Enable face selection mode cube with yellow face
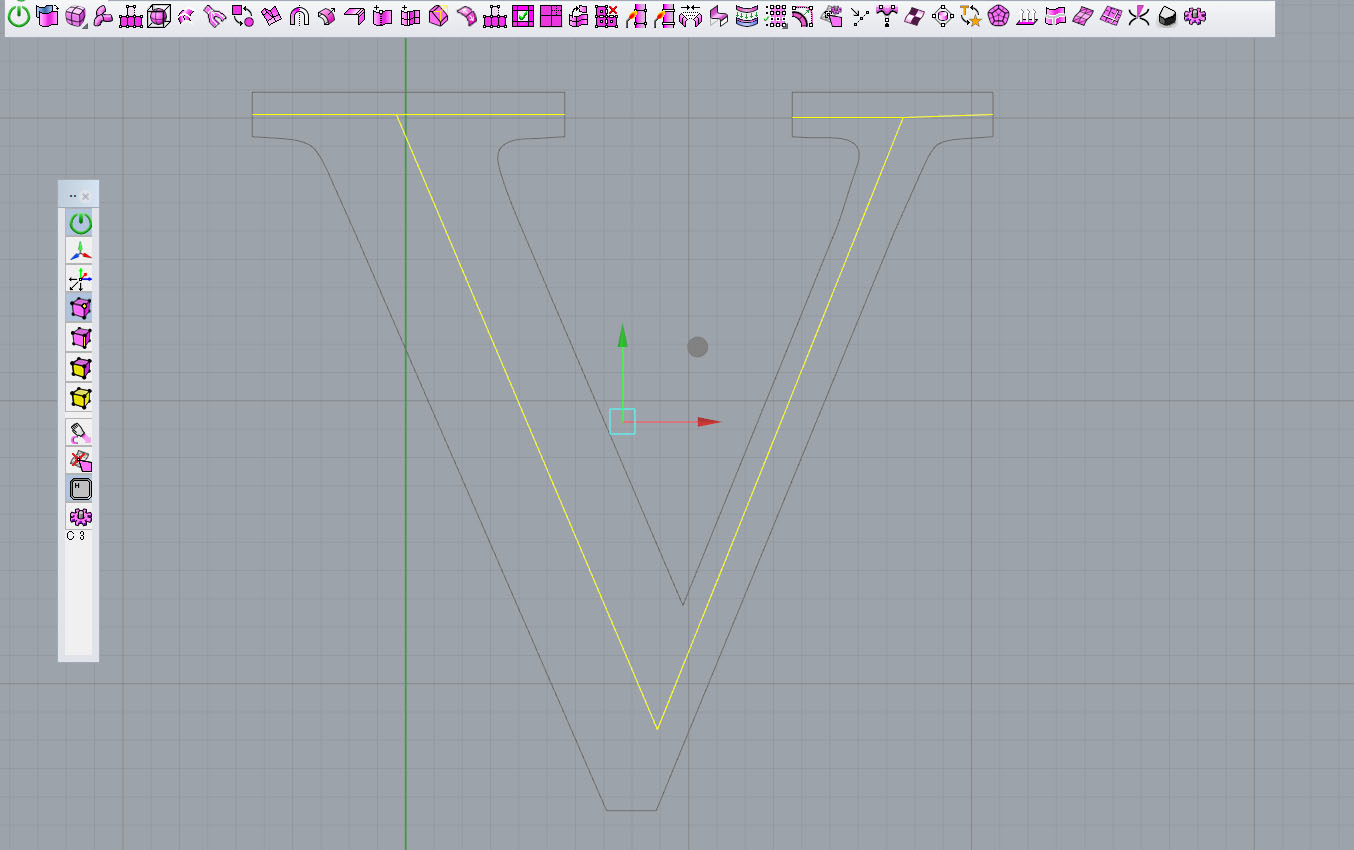 (80, 368)
